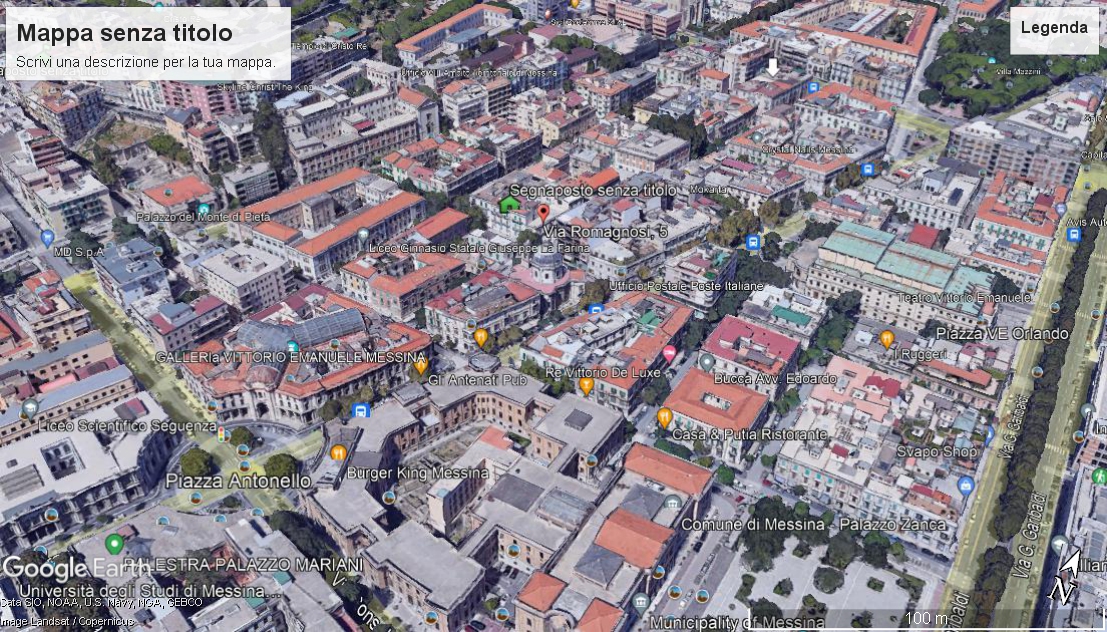Select the Liceo Ginnasio Statale school pin
This screenshot has height=632, width=1107.
coord(363,234)
